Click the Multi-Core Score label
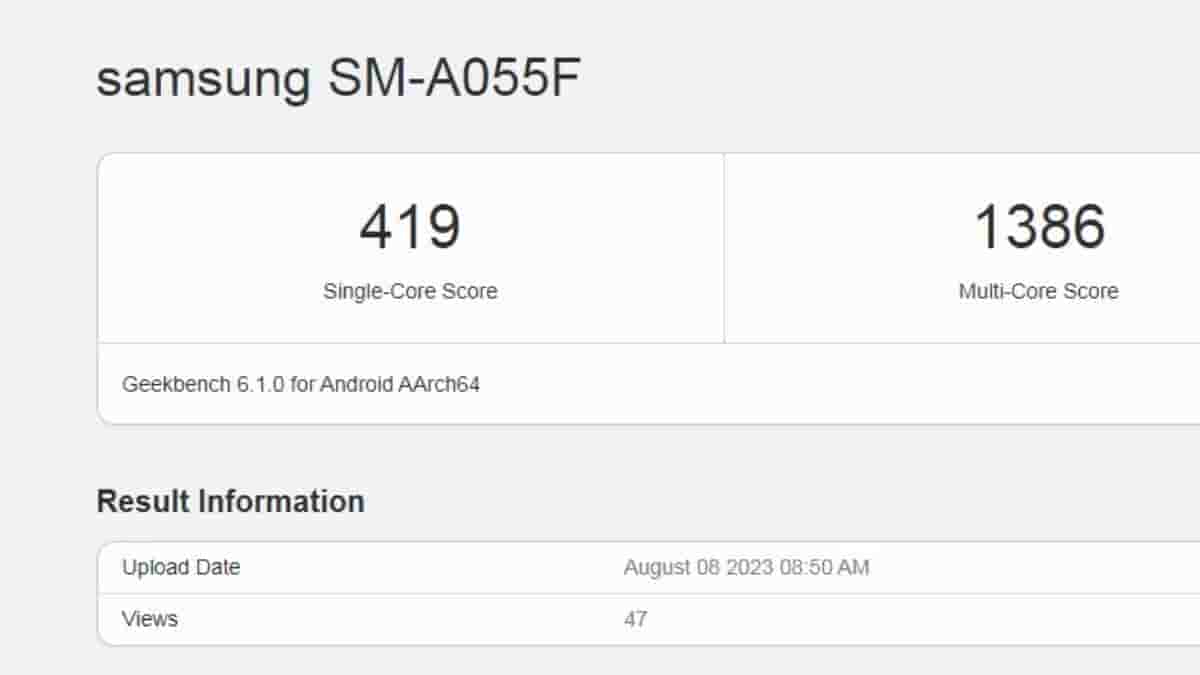 coord(1038,291)
